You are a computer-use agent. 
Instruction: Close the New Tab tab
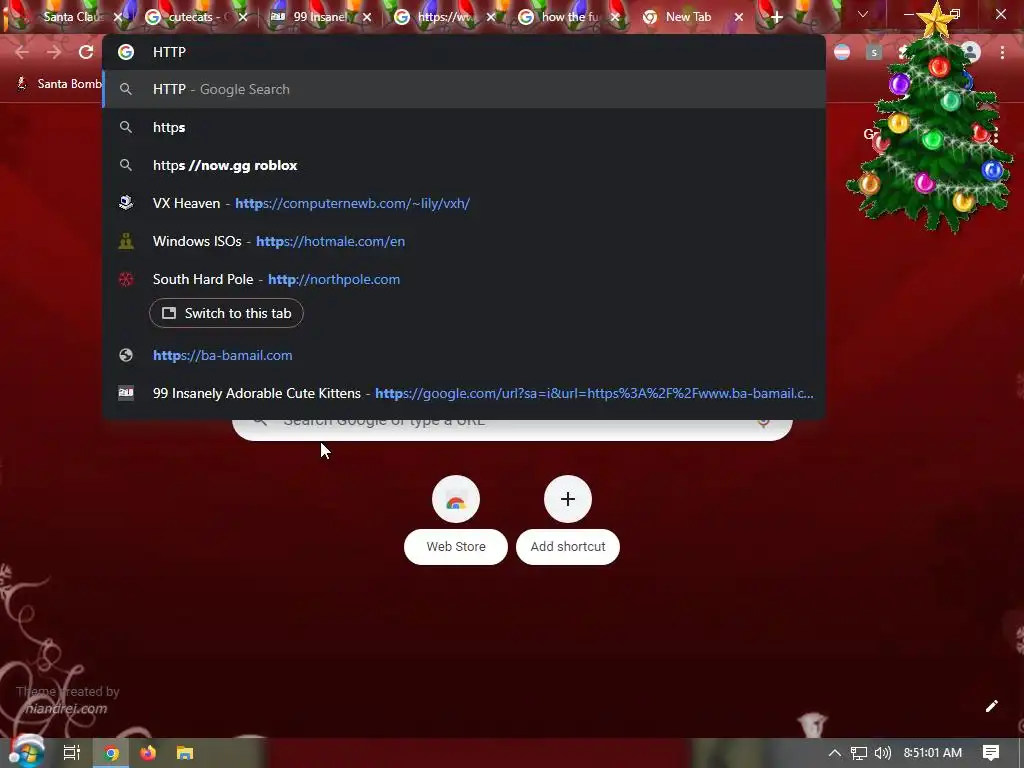click(739, 17)
